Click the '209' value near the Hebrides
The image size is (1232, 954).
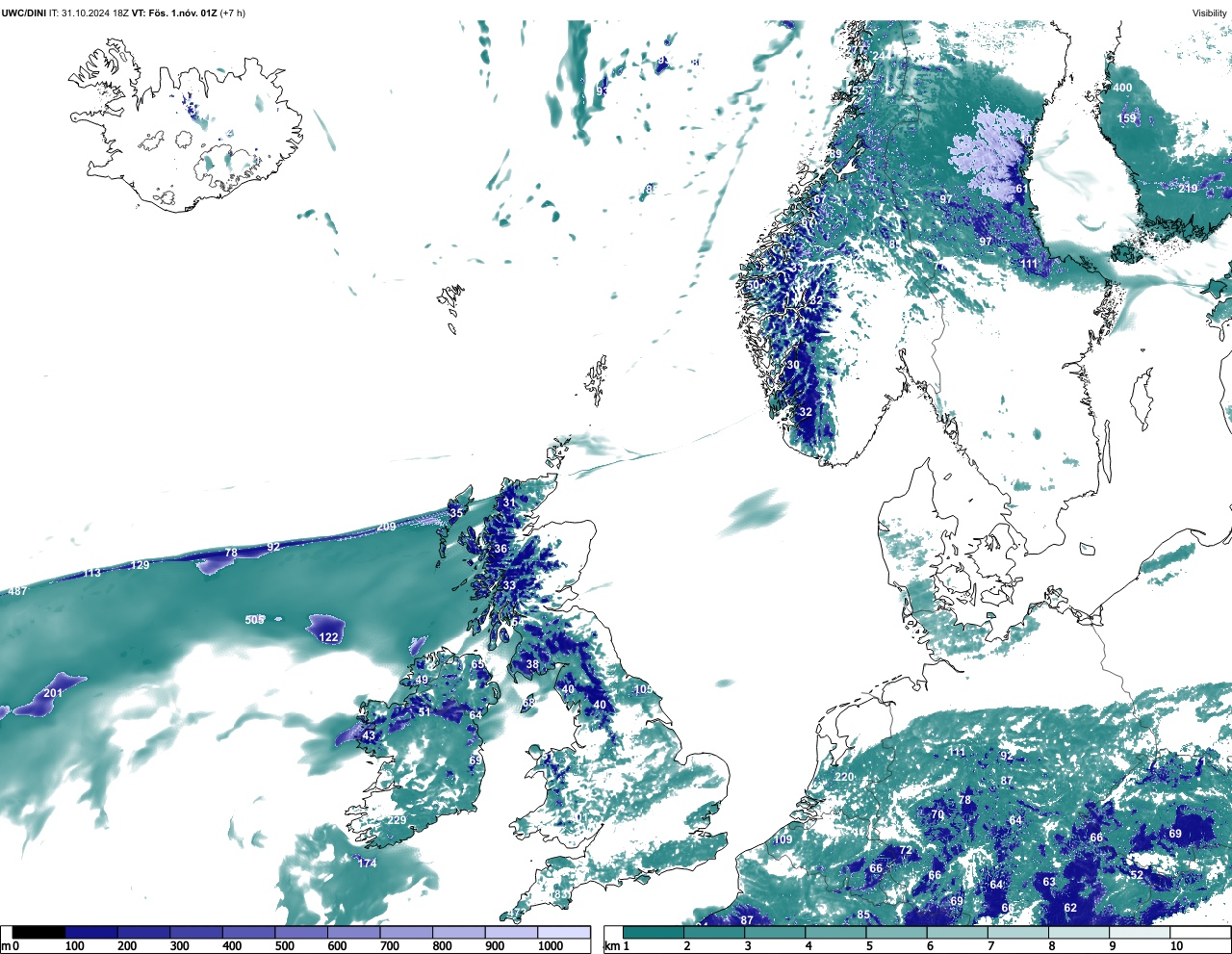[x=387, y=527]
